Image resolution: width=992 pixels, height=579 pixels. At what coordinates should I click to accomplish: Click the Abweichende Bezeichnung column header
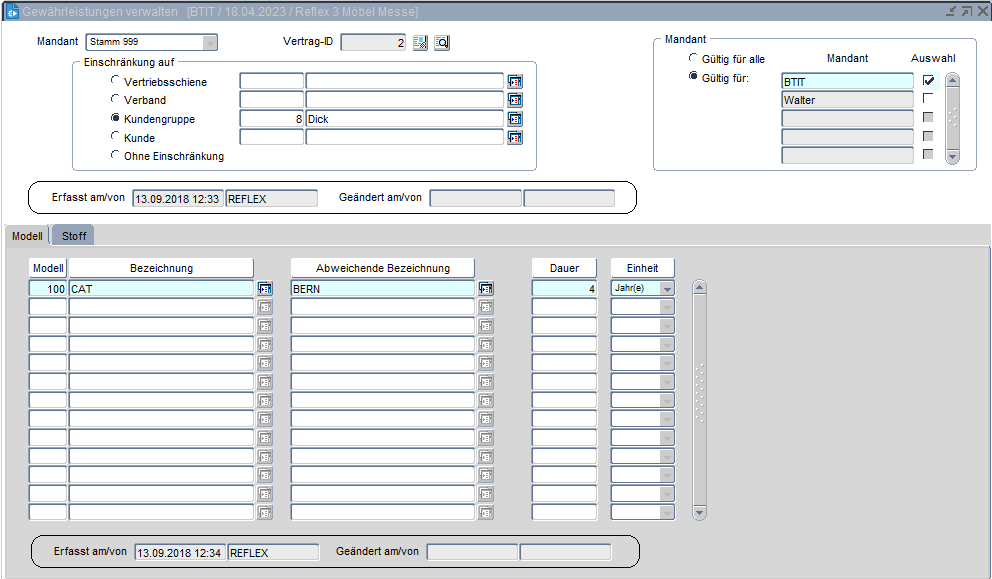383,268
